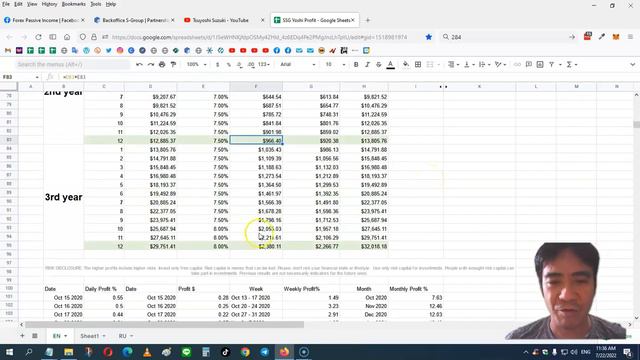
Task: Apply italic formatting
Action: (367, 64)
